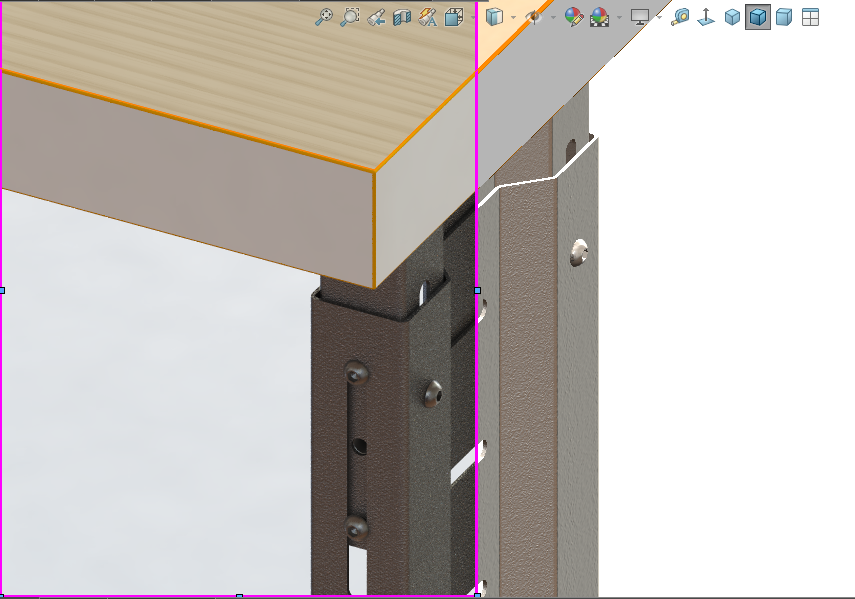Open the Apply Scene dropdown arrow
The width and height of the screenshot is (855, 599).
click(619, 17)
